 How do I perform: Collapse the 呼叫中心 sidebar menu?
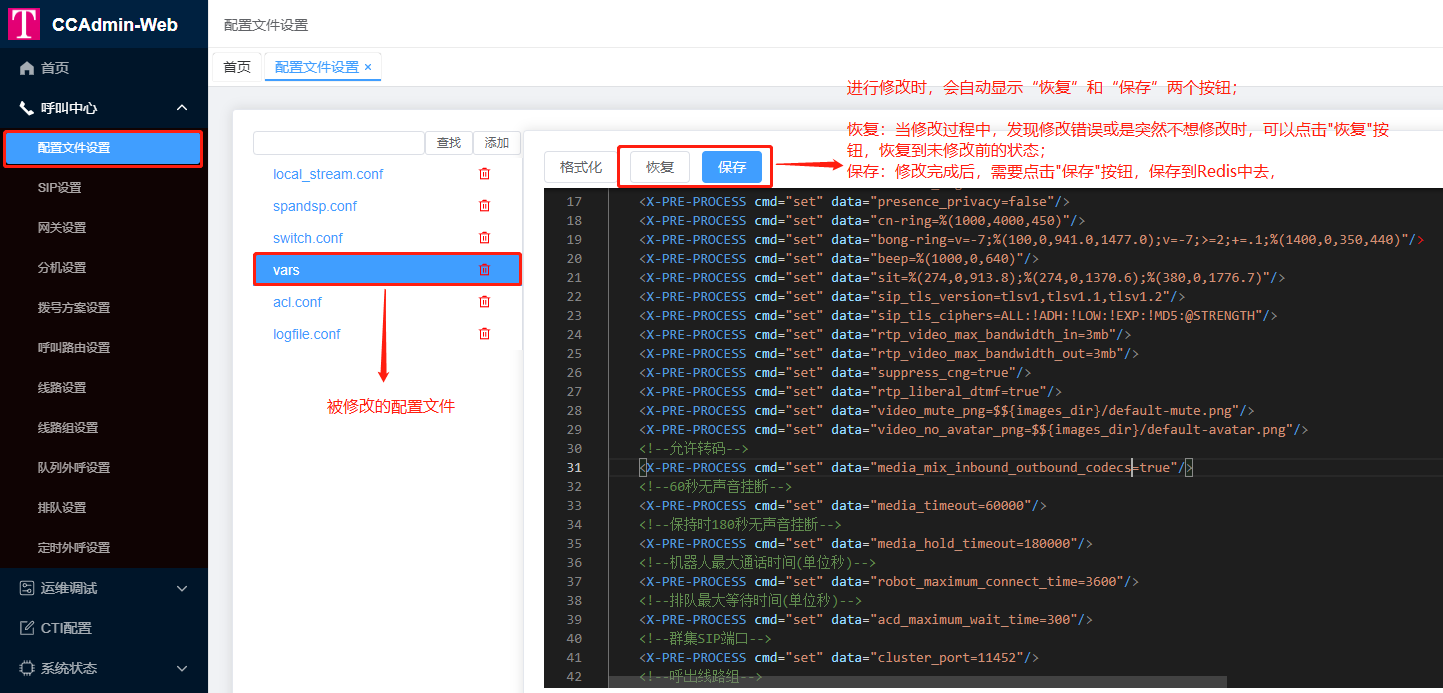pos(181,108)
